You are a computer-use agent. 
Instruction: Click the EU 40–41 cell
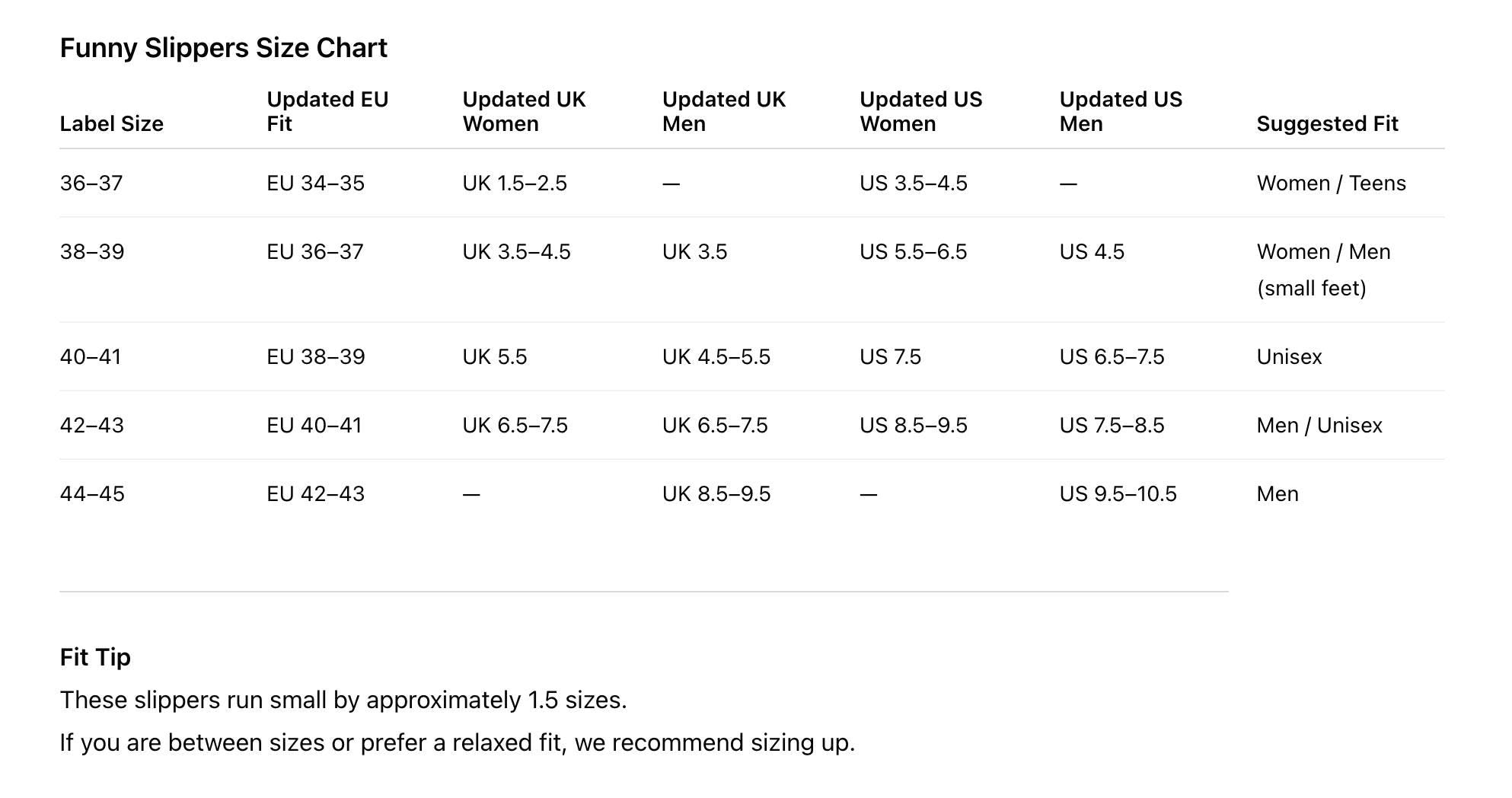(314, 426)
